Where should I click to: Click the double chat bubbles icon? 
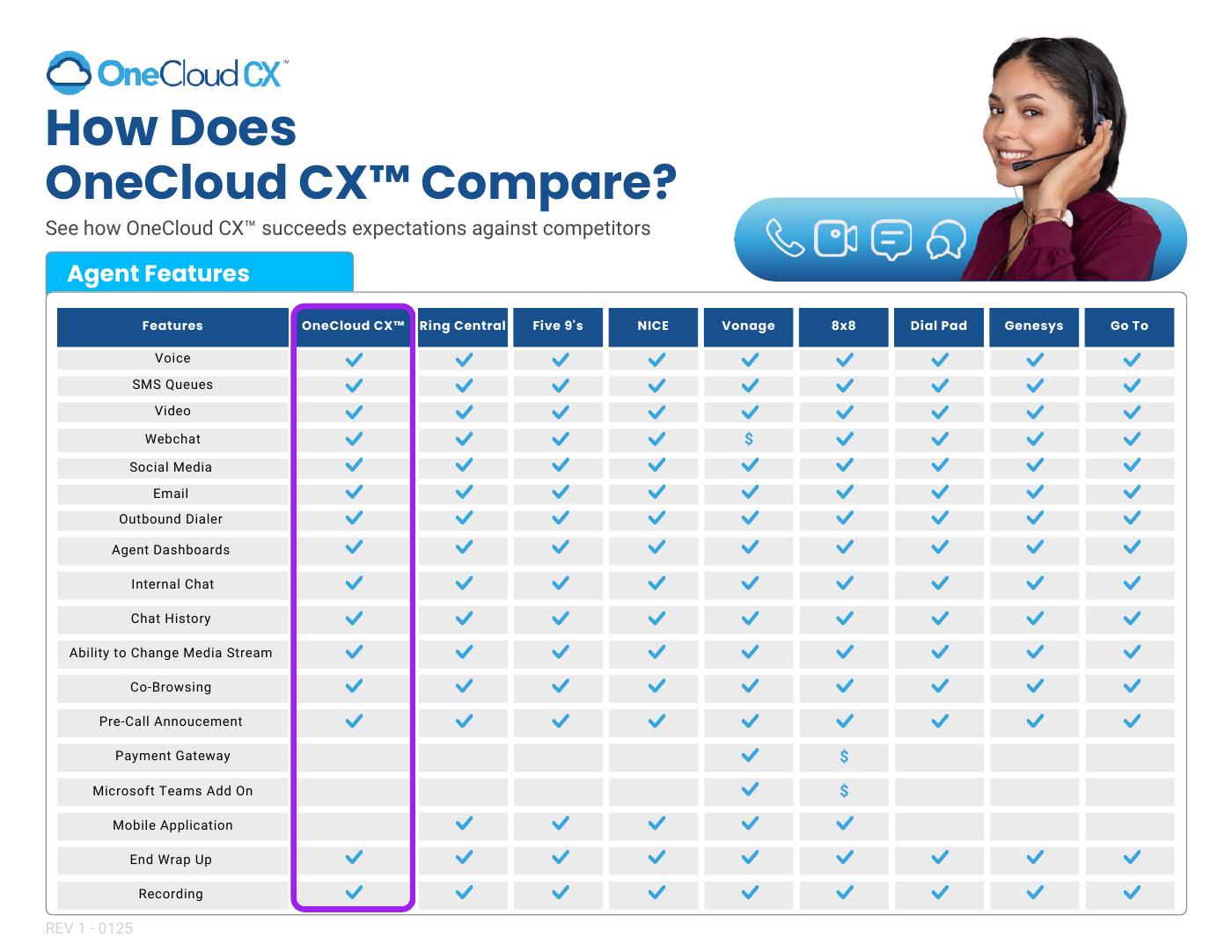pyautogui.click(x=946, y=239)
